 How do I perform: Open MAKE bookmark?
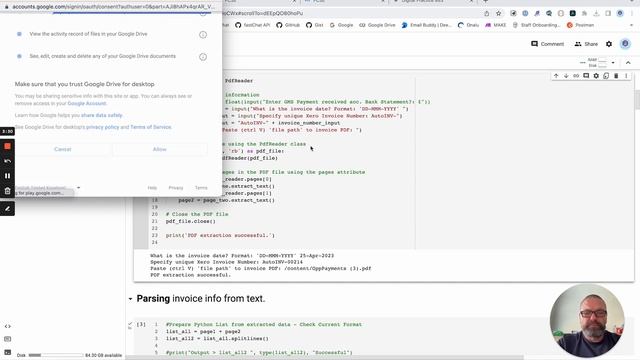pyautogui.click(x=496, y=25)
